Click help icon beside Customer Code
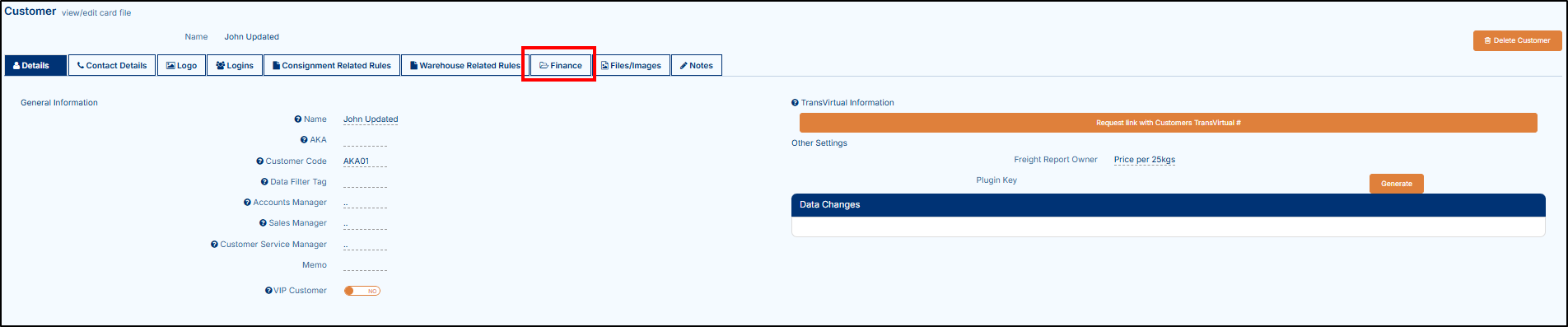The image size is (1568, 327). coord(260,161)
